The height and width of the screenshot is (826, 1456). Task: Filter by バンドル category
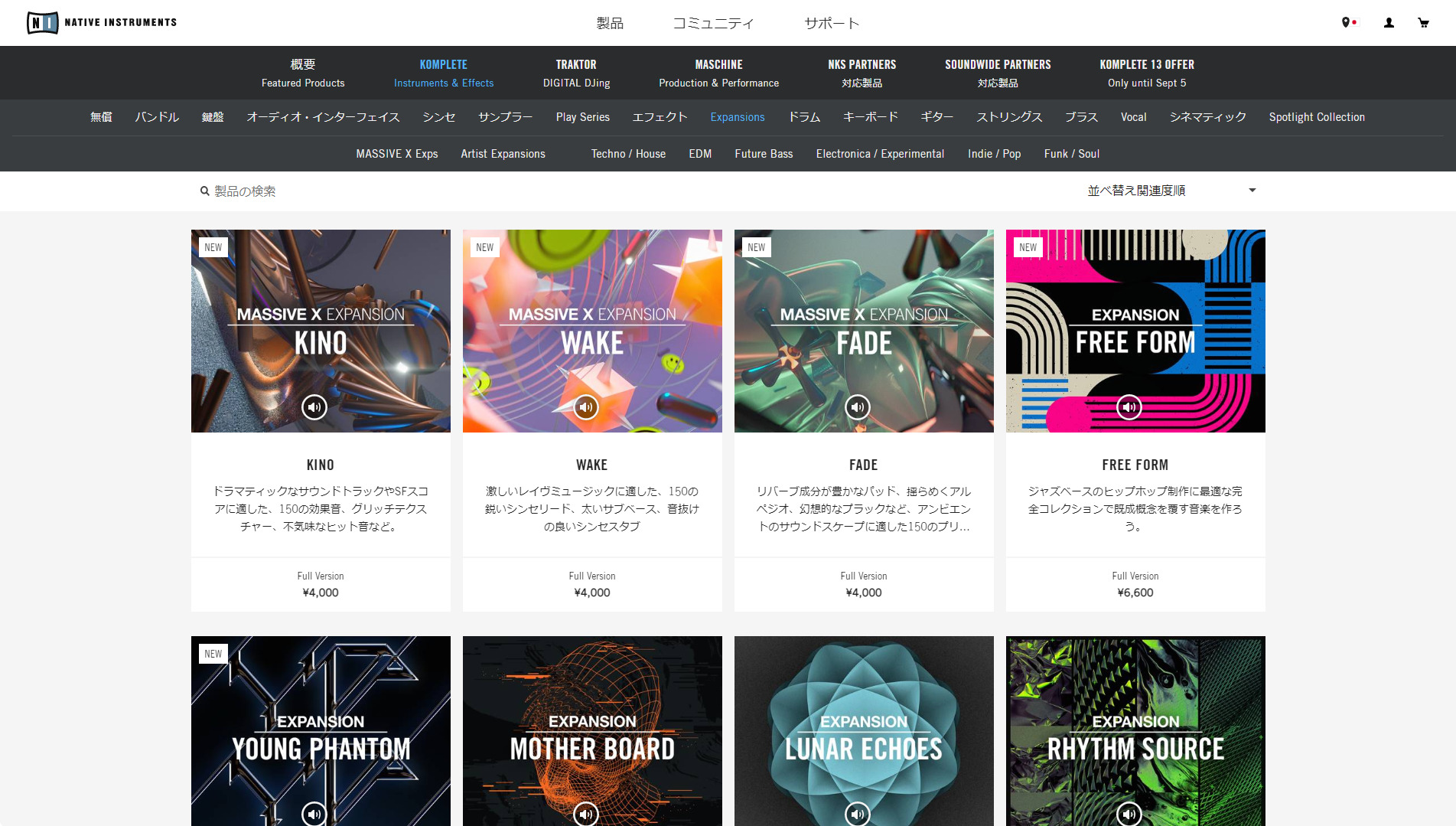[x=157, y=117]
